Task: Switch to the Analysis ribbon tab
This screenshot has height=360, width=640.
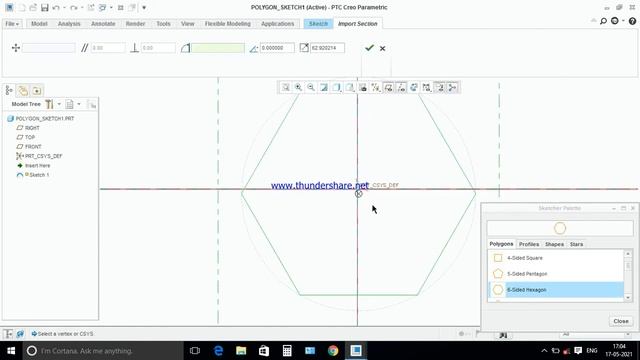Action: click(69, 24)
